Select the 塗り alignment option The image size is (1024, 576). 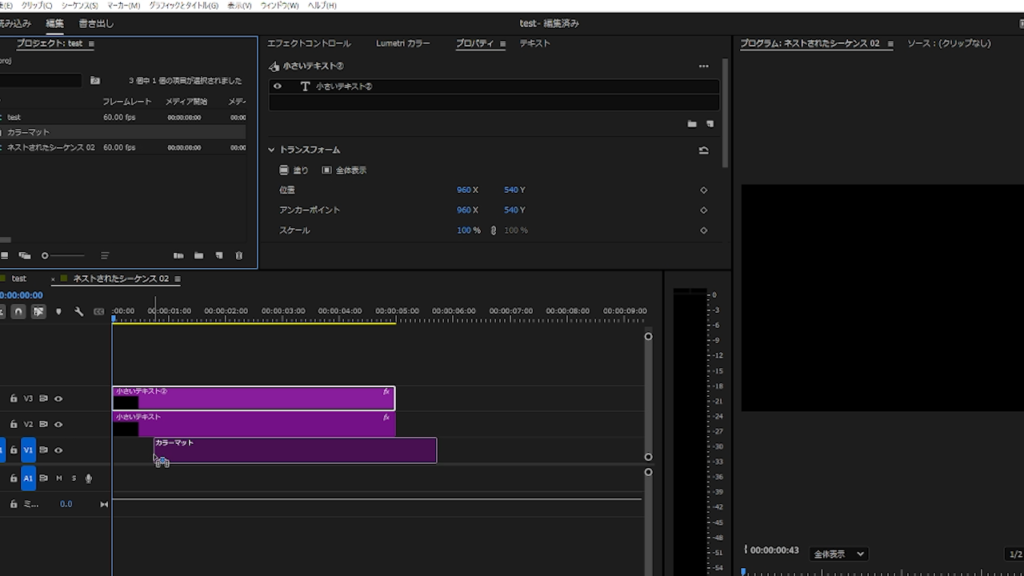(x=294, y=170)
